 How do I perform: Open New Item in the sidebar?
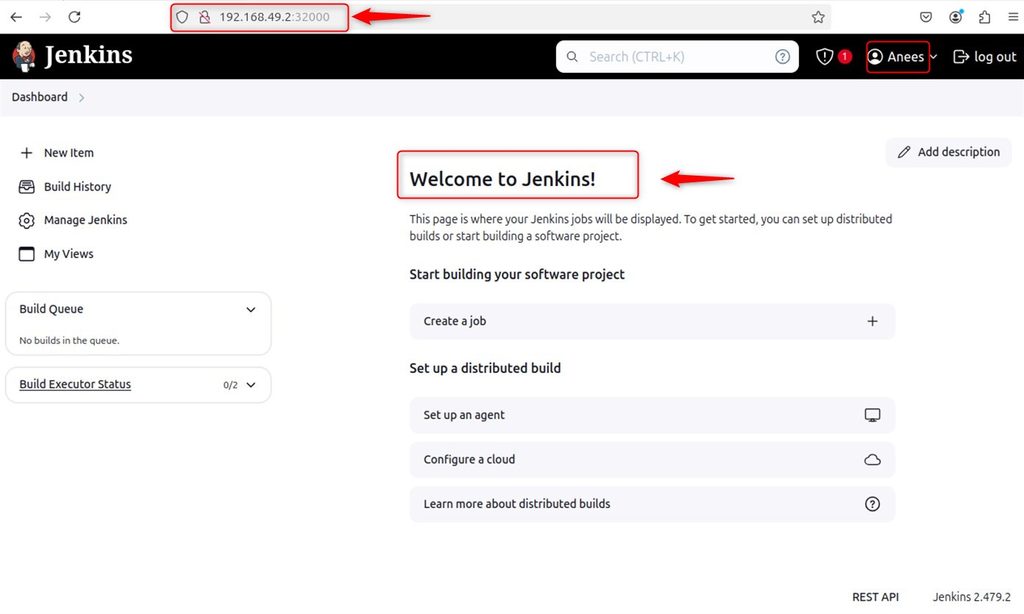pyautogui.click(x=57, y=153)
